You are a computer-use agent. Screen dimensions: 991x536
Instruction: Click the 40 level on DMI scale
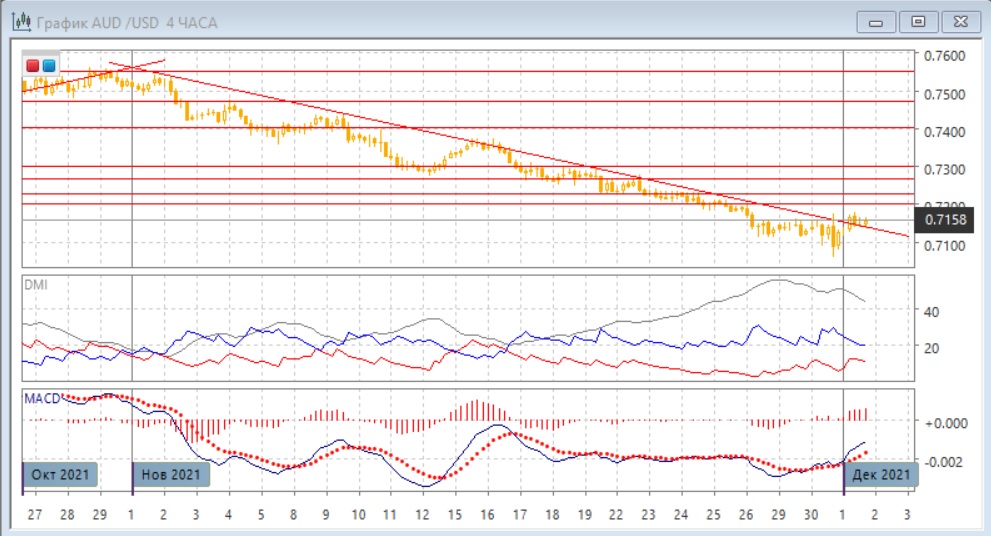930,312
